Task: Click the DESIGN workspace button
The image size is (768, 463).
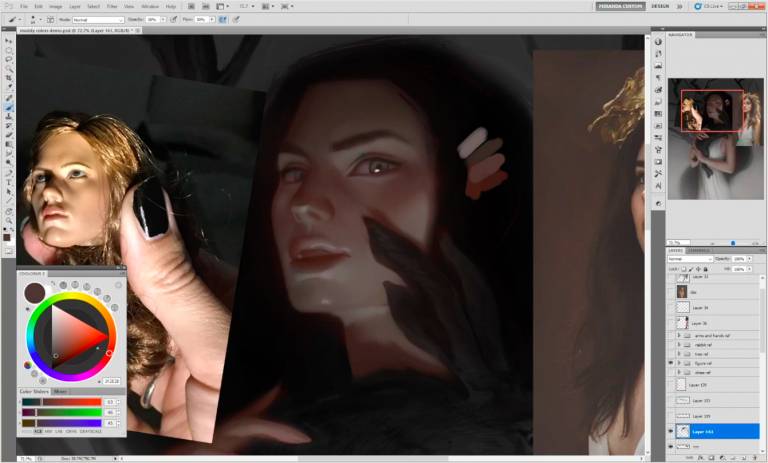Action: [660, 6]
